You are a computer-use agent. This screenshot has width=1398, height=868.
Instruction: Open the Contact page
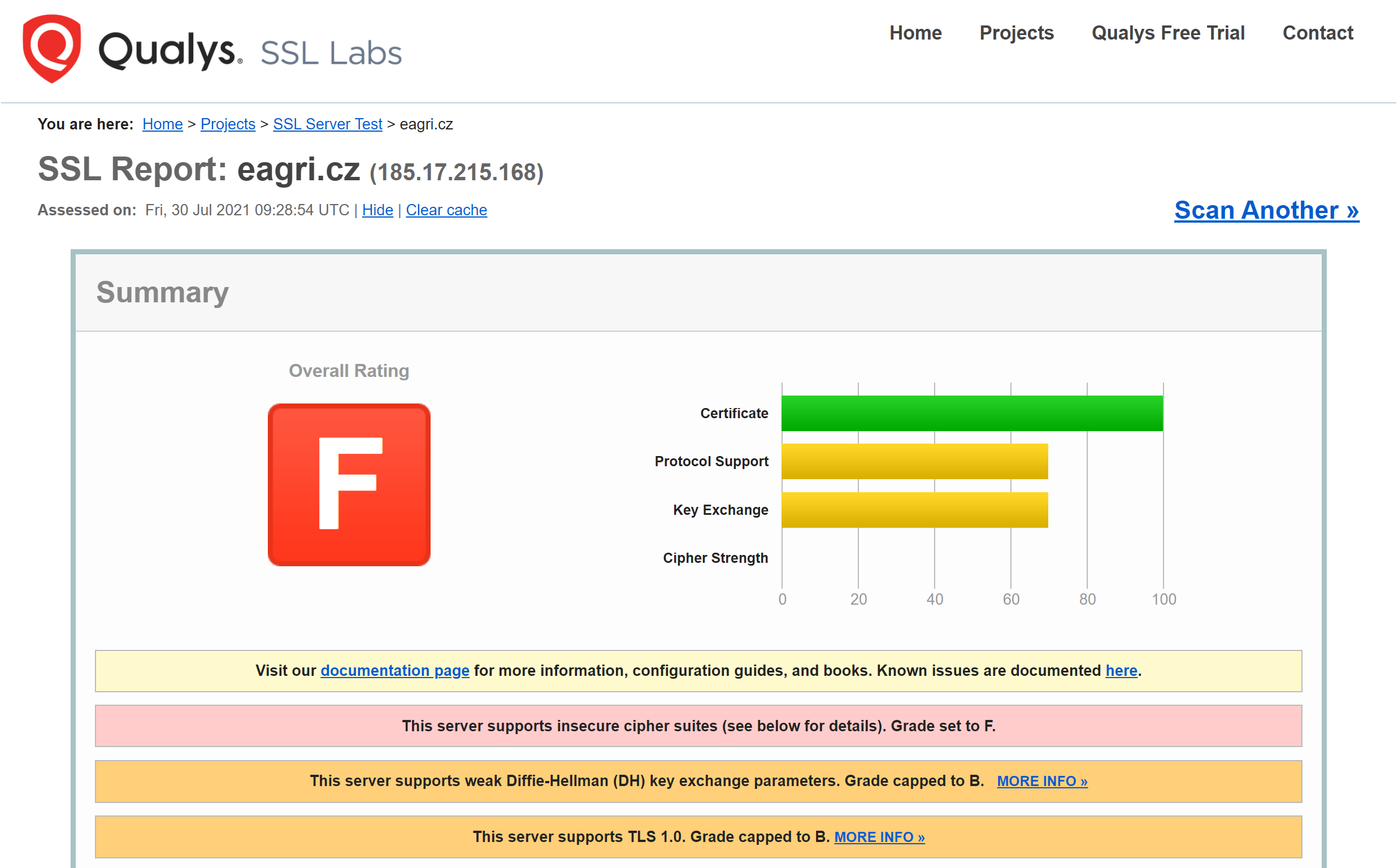pos(1318,33)
